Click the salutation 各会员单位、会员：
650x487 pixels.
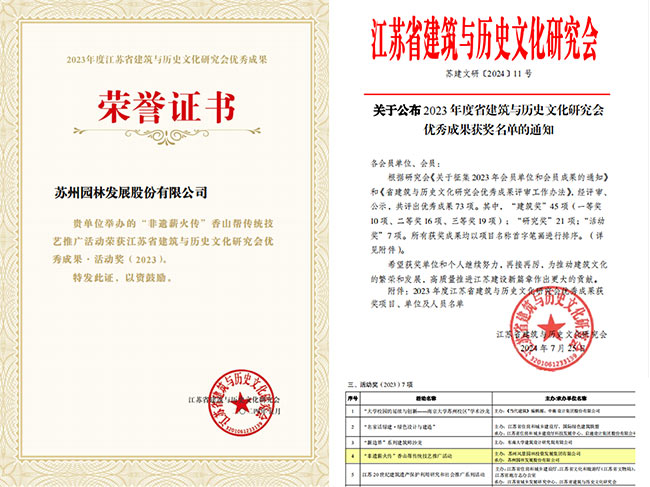click(x=405, y=163)
